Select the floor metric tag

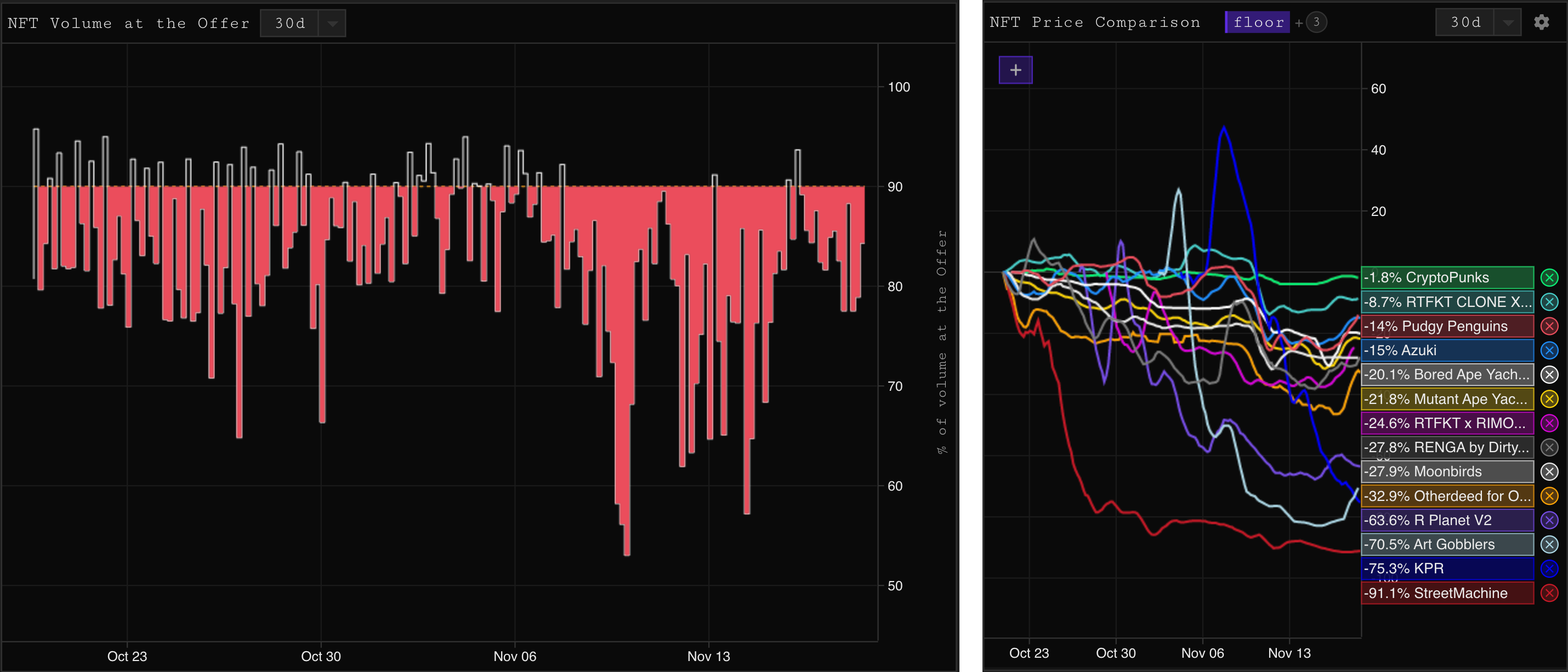[1258, 22]
